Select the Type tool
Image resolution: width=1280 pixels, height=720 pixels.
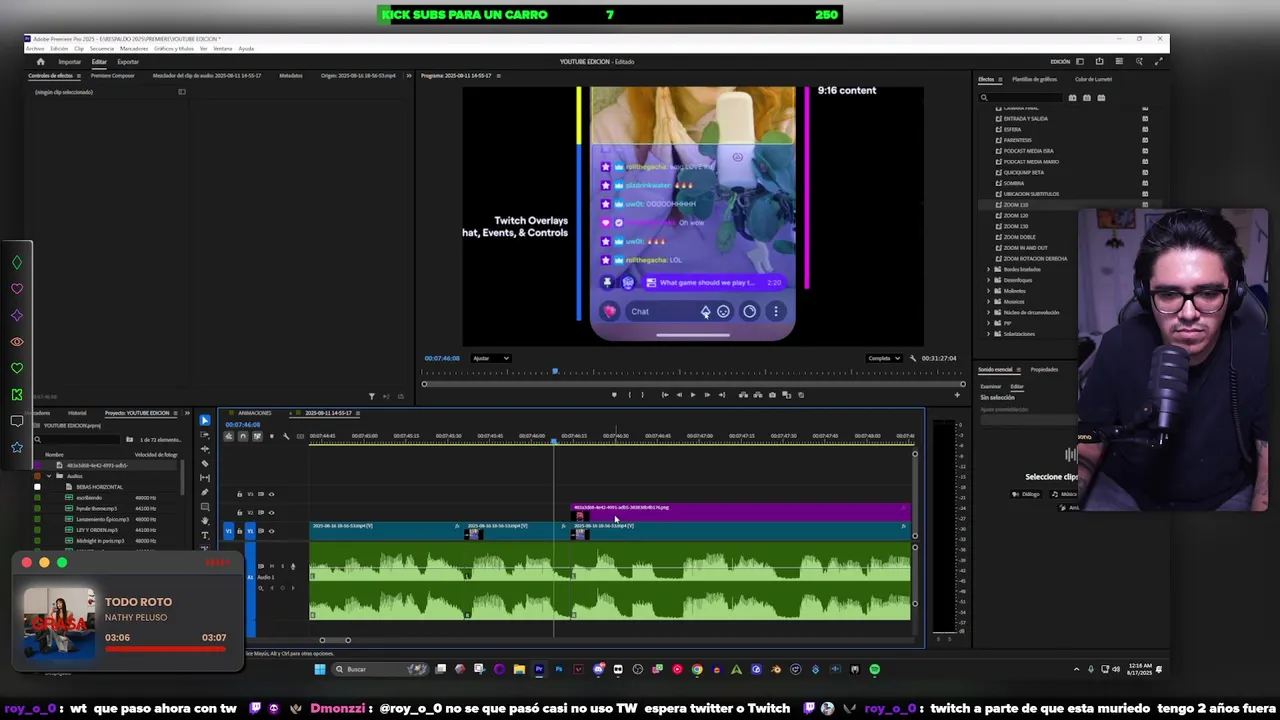click(205, 535)
